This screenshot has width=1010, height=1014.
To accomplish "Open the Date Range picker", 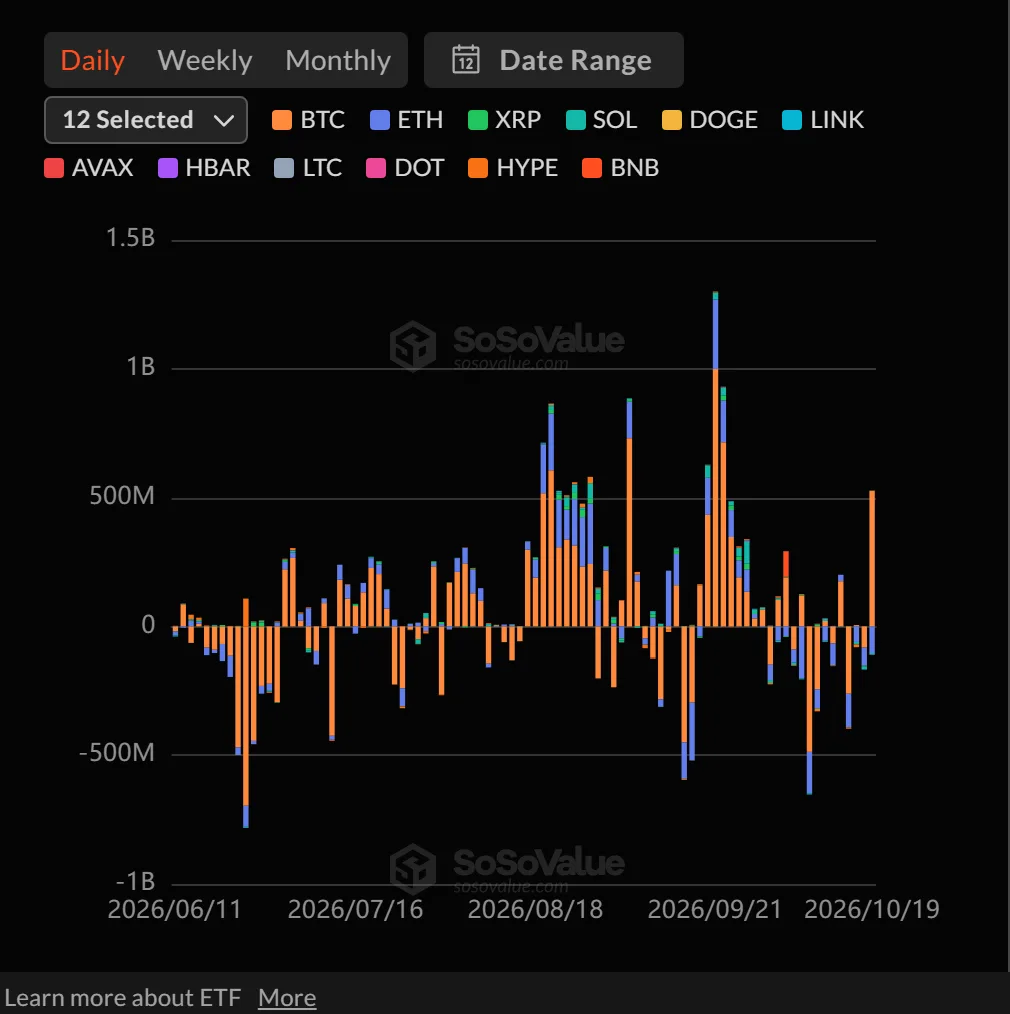I will (x=553, y=60).
